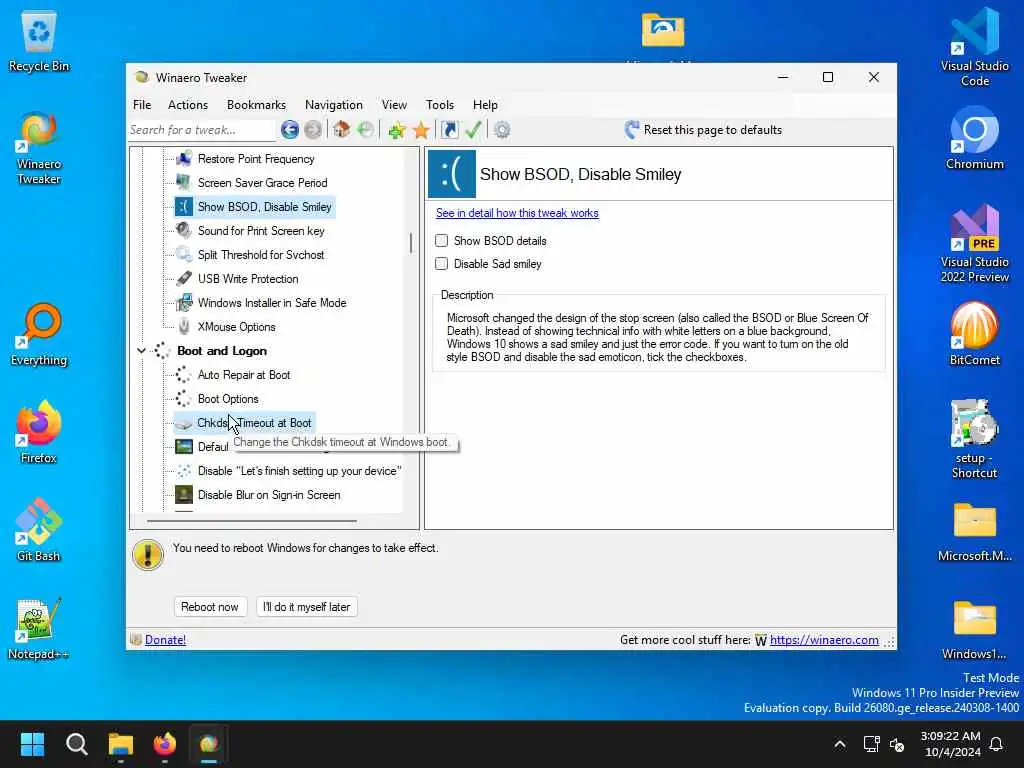Click the green-plus Add bookmark star icon

396,130
